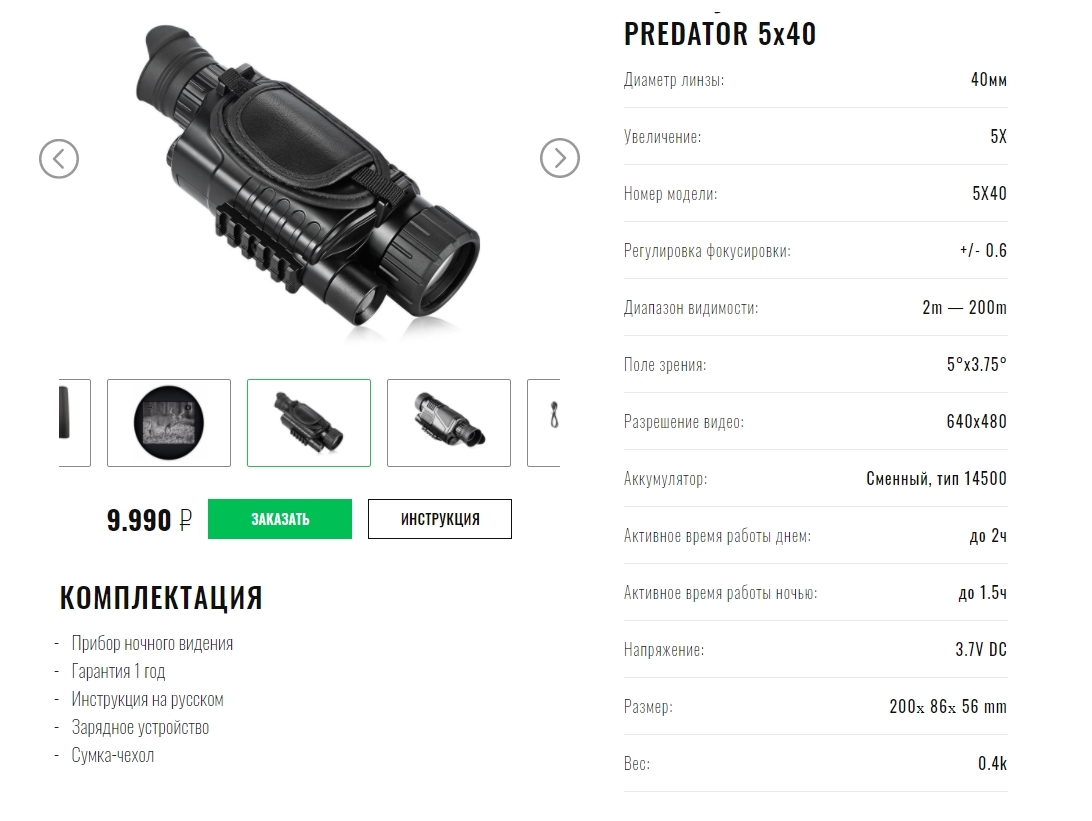Screen dimensions: 1092x821
Task: Select the night vision deer view thumbnail
Action: 169,423
